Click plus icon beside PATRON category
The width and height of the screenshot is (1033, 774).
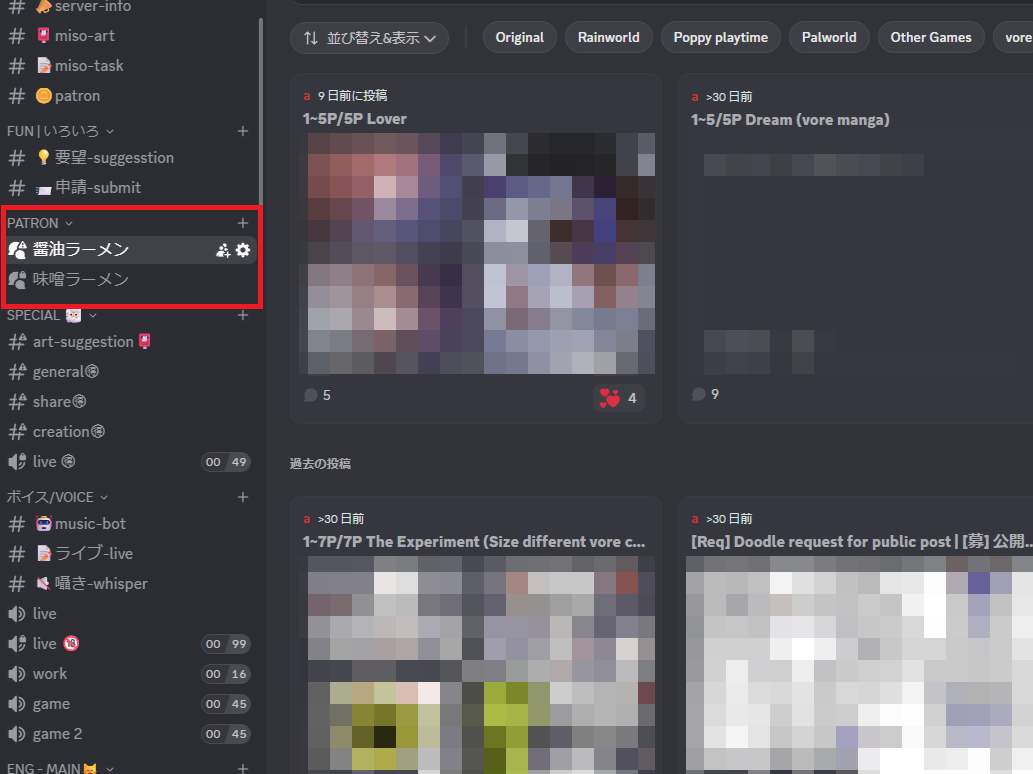click(242, 223)
